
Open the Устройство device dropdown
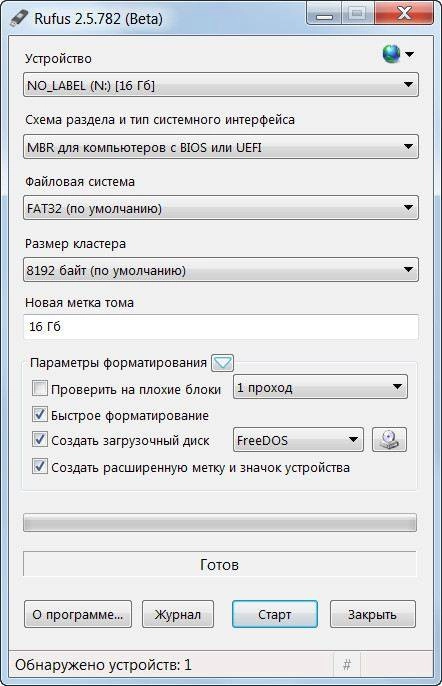[221, 85]
